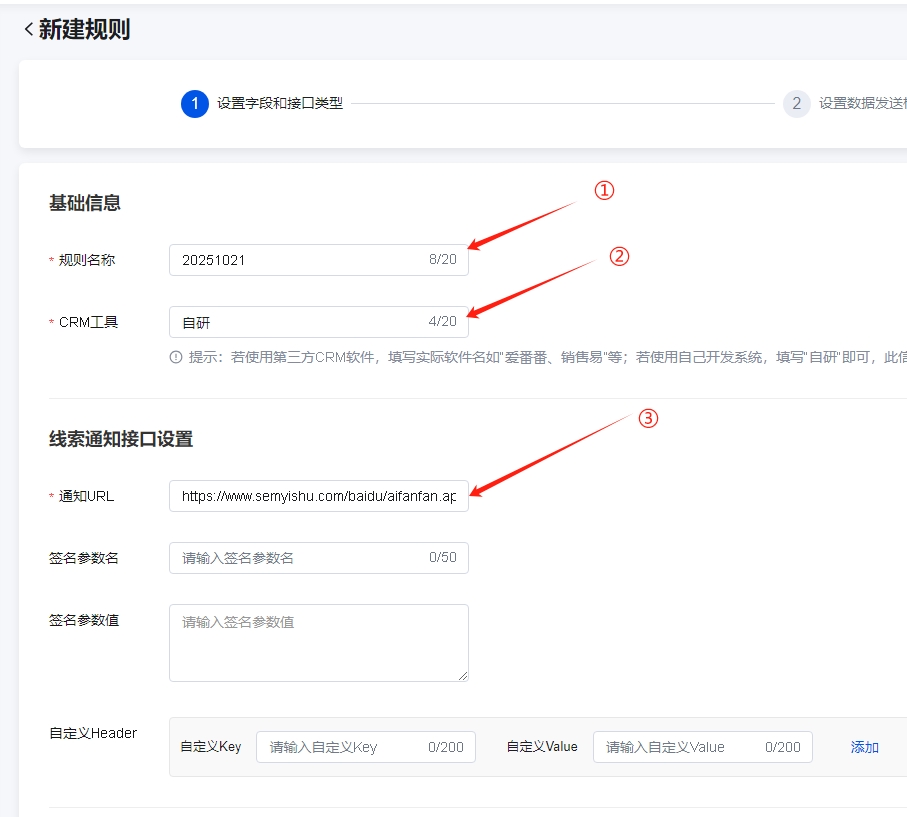Click the info icon before 提示 text

[x=176, y=357]
